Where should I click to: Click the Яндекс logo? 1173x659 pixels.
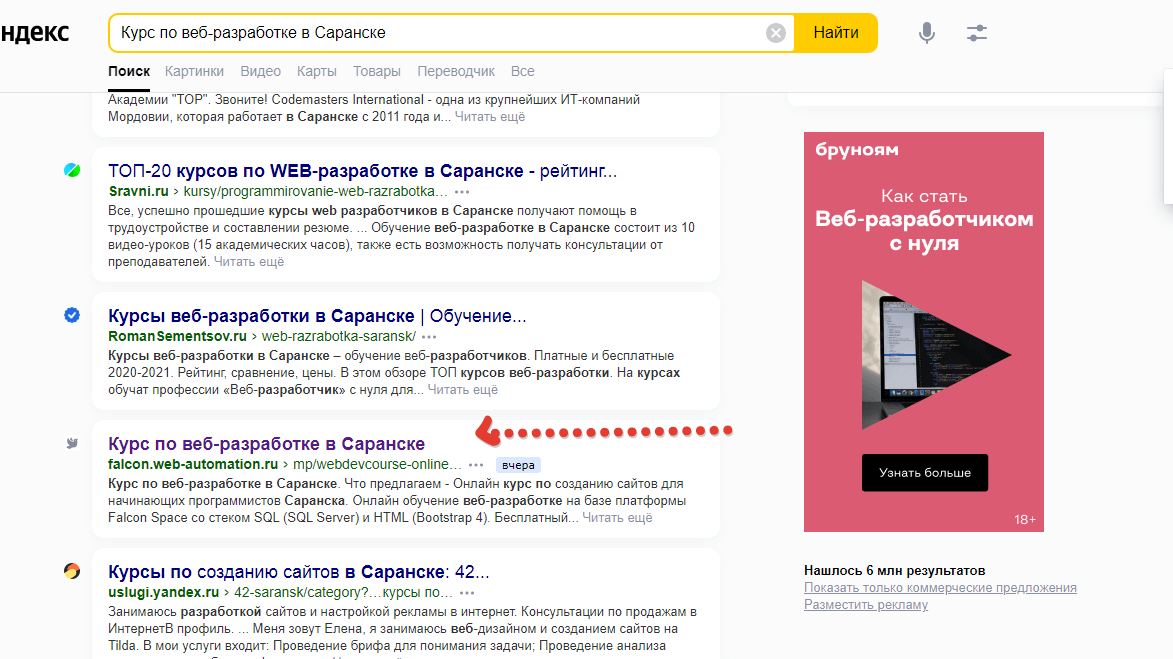coord(35,32)
